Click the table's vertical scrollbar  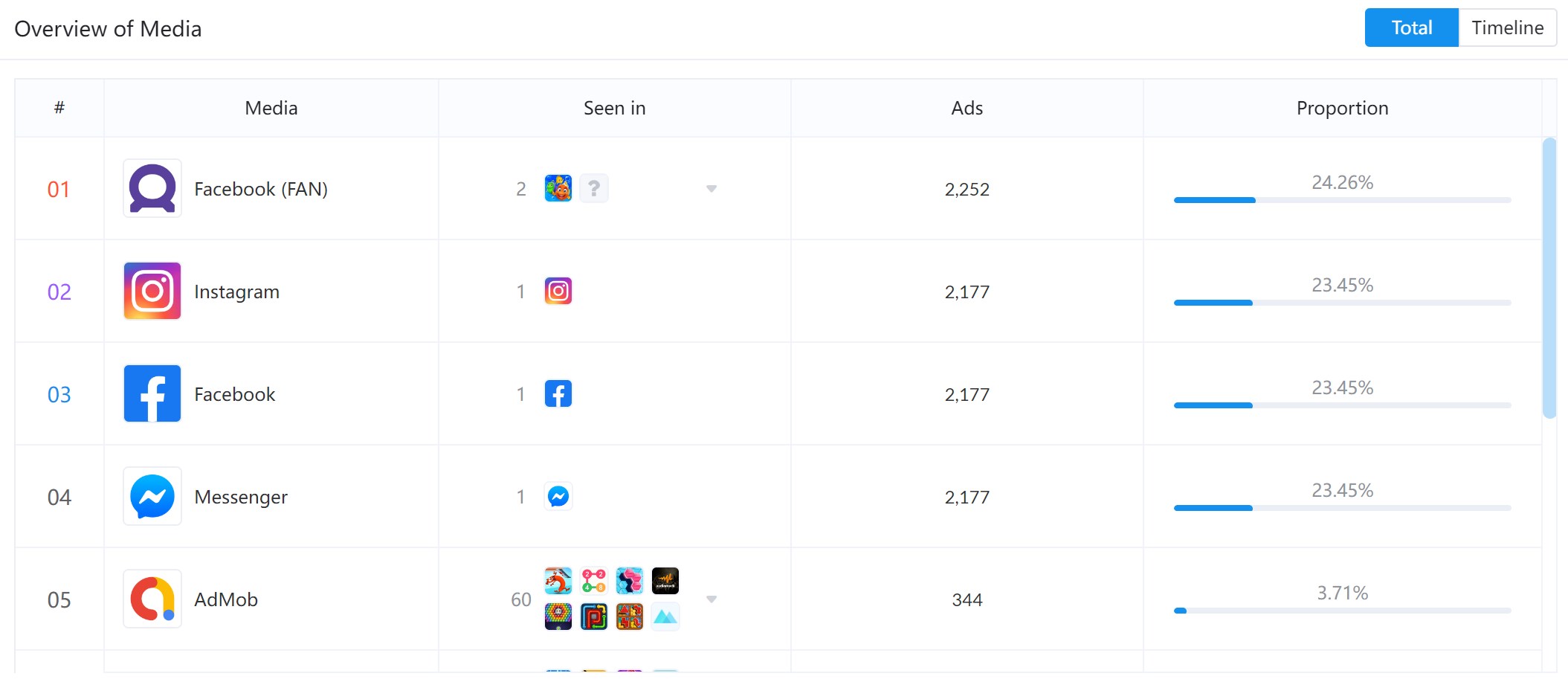(1549, 277)
